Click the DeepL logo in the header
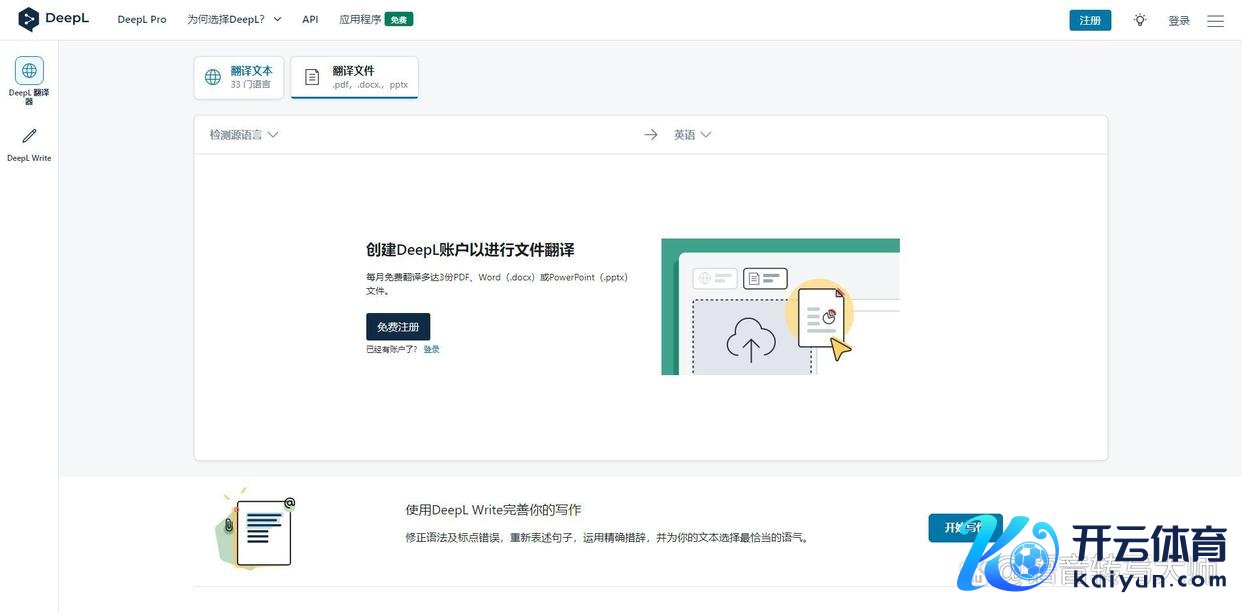This screenshot has width=1242, height=613. tap(54, 19)
